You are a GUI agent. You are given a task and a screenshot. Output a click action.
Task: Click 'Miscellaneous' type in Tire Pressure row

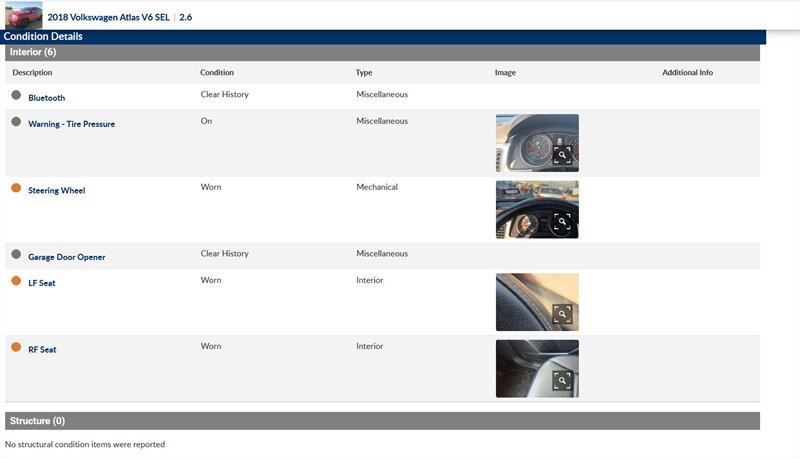point(382,121)
